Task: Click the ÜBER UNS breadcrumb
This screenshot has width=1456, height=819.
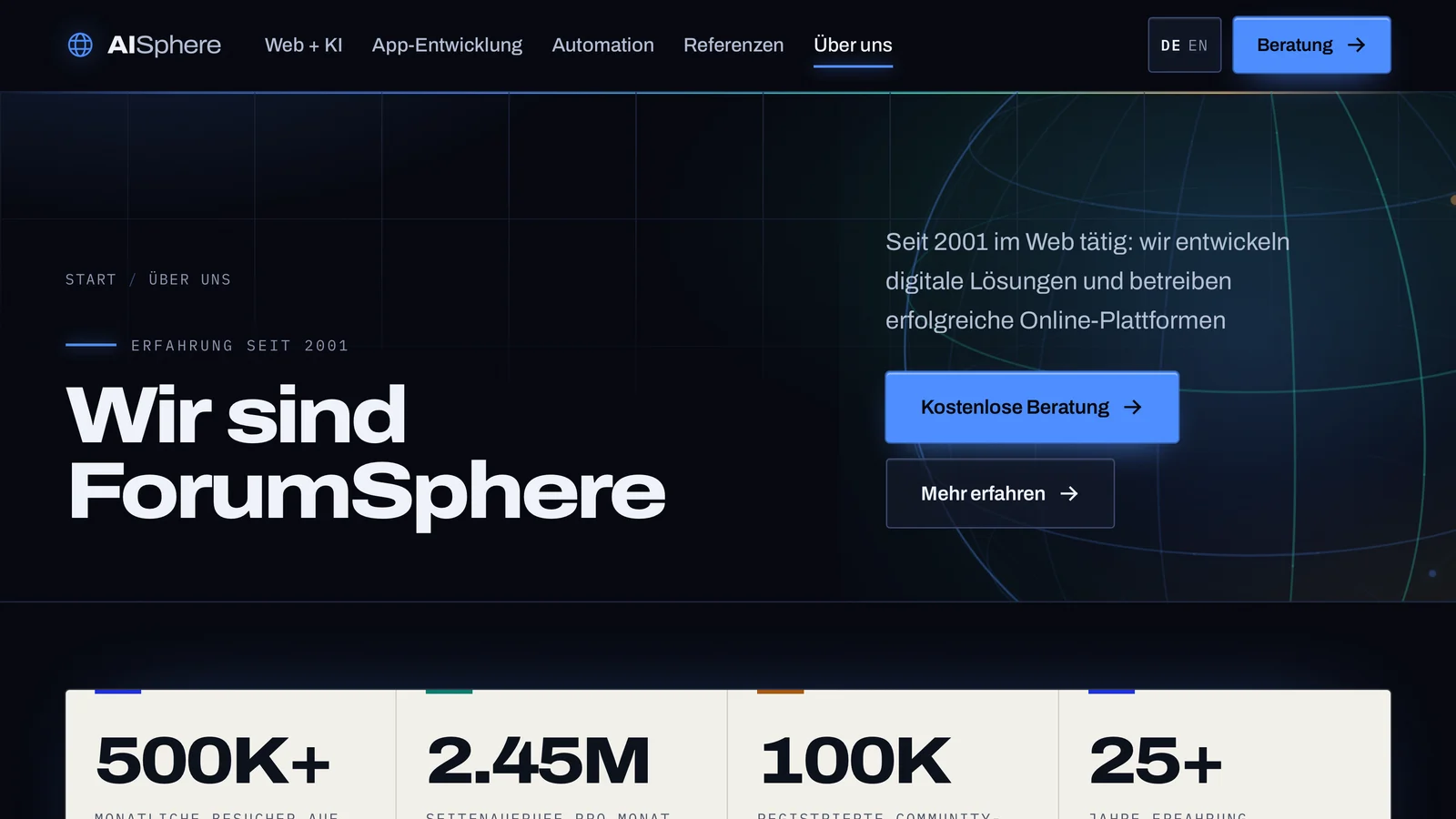Action: [190, 279]
